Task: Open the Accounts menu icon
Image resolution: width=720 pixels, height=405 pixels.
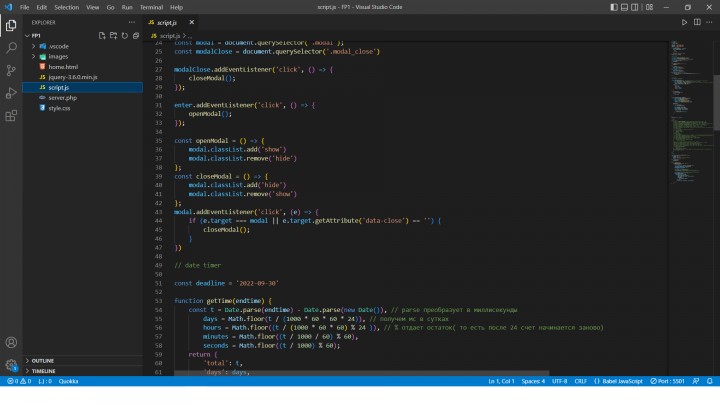Action: point(11,343)
